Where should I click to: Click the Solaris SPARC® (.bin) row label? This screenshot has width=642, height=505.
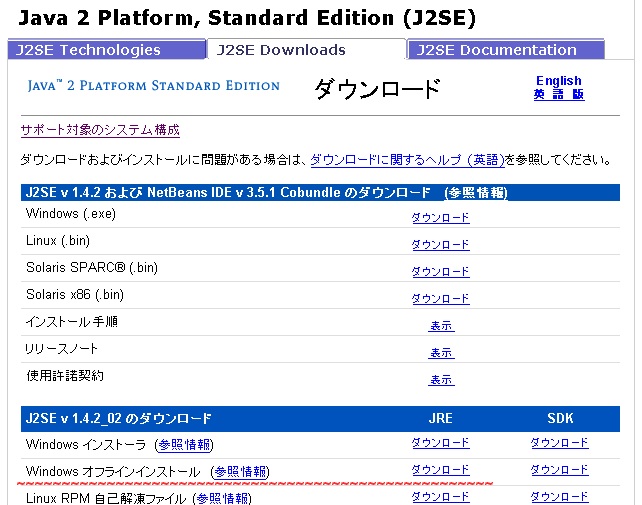(x=92, y=267)
